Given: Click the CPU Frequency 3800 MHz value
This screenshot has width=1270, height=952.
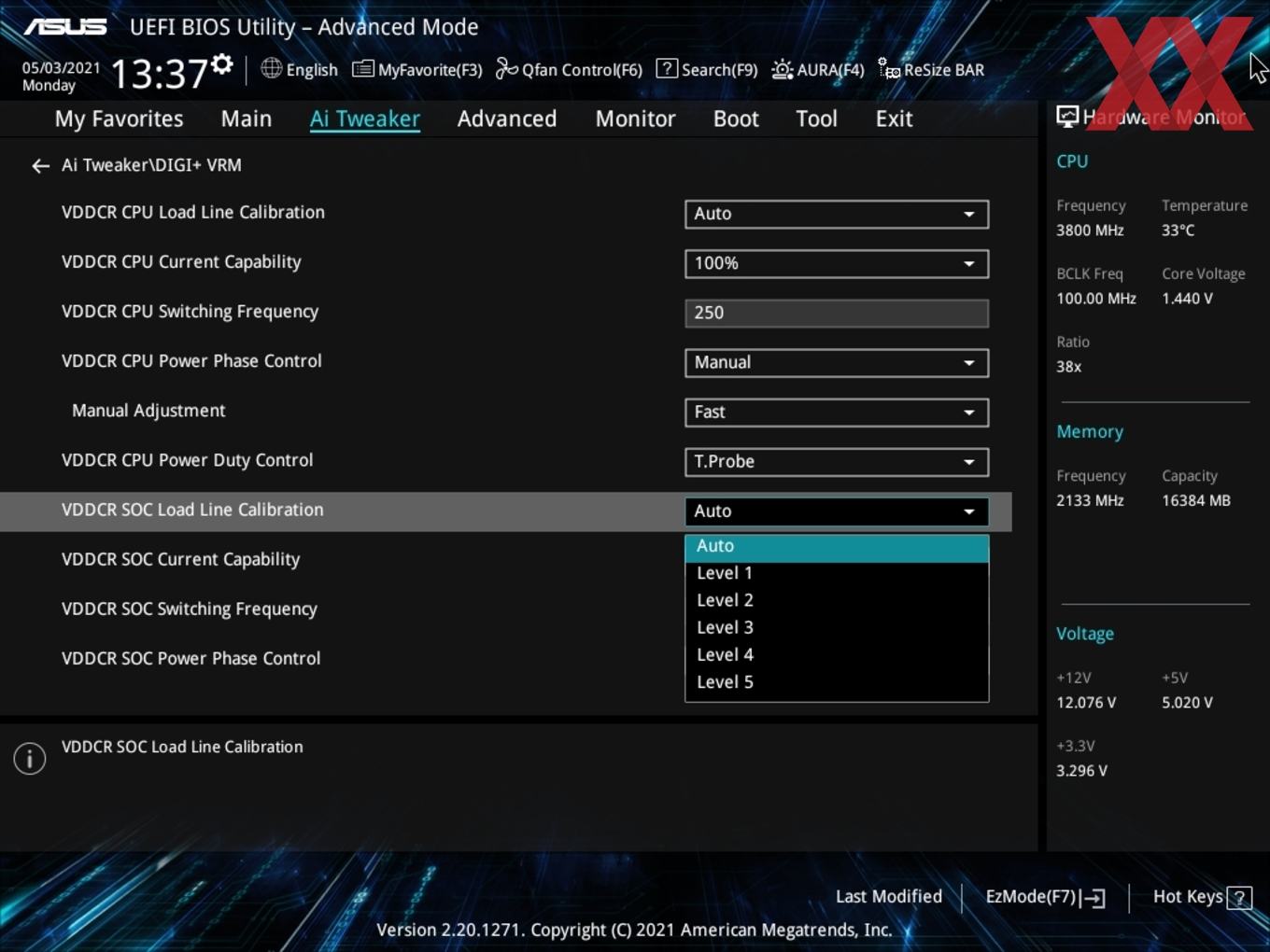Looking at the screenshot, I should (1090, 231).
